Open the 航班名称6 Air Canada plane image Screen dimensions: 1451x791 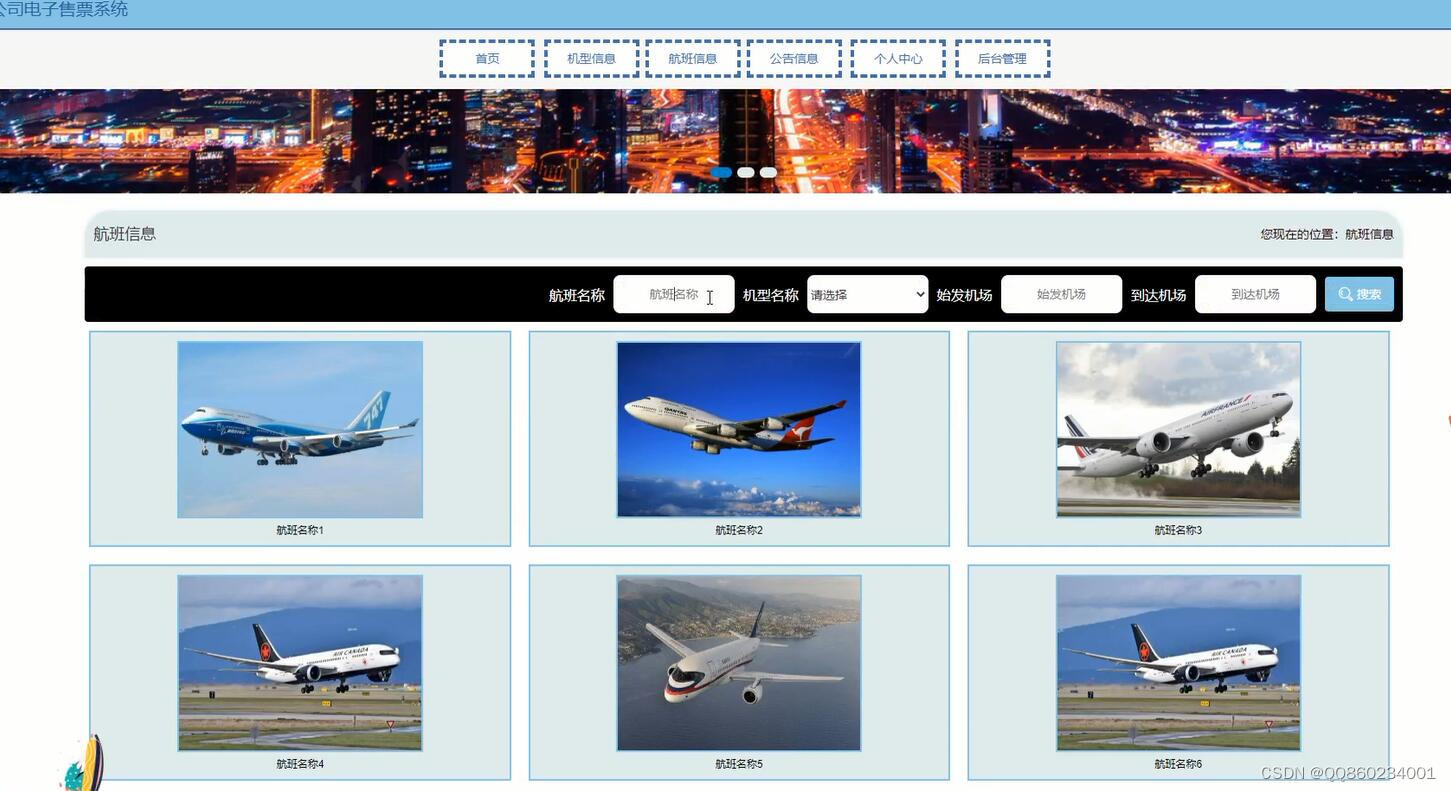click(1178, 663)
